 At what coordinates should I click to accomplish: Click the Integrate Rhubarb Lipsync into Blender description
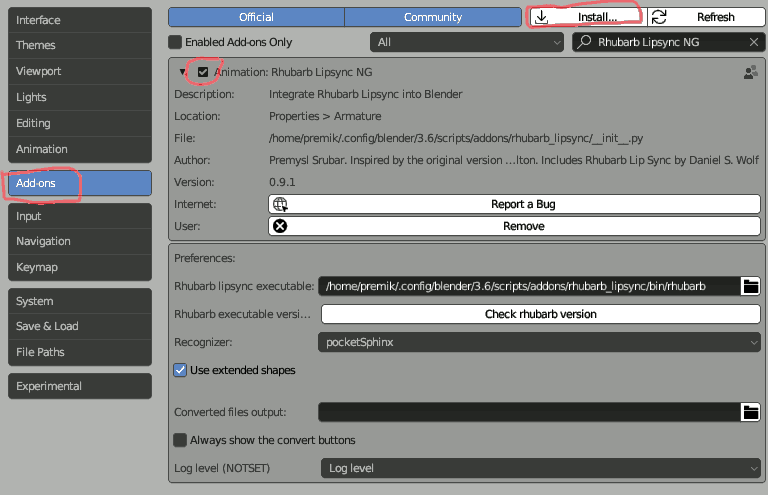(365, 94)
